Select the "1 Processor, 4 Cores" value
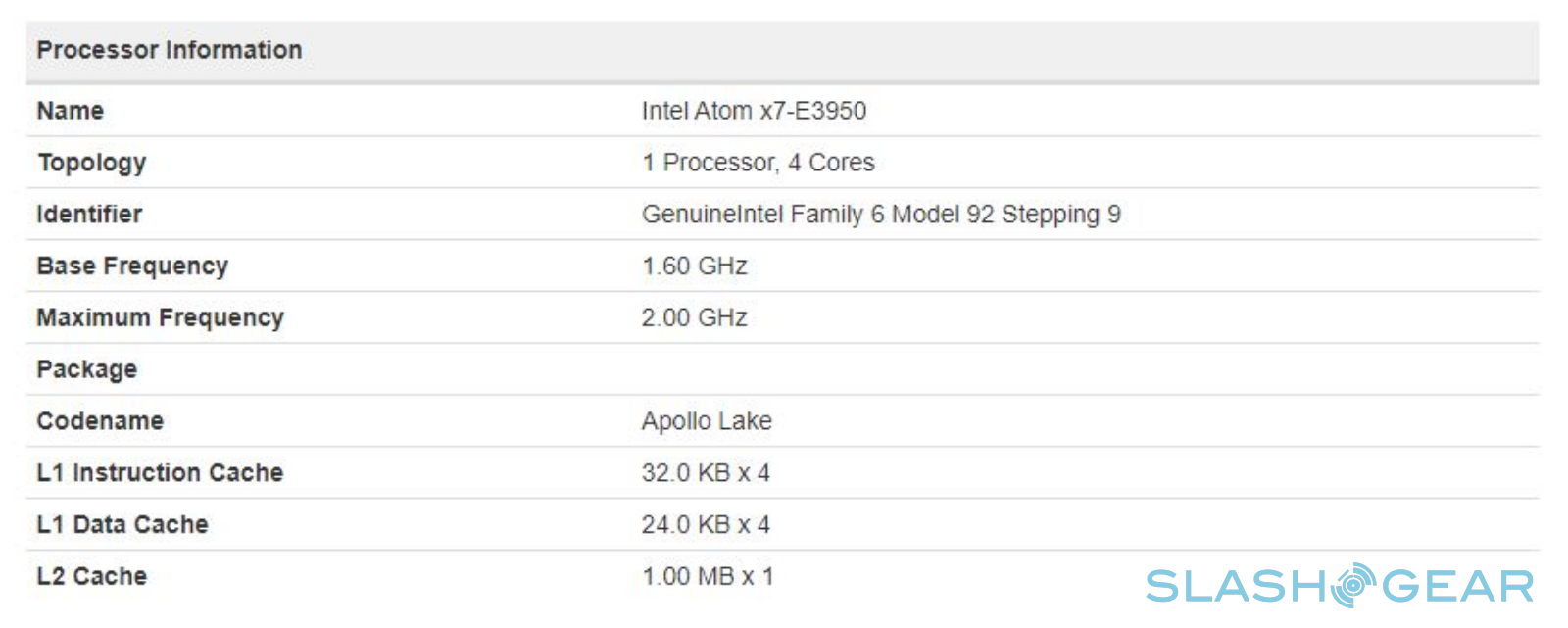The height and width of the screenshot is (628, 1568). (758, 163)
